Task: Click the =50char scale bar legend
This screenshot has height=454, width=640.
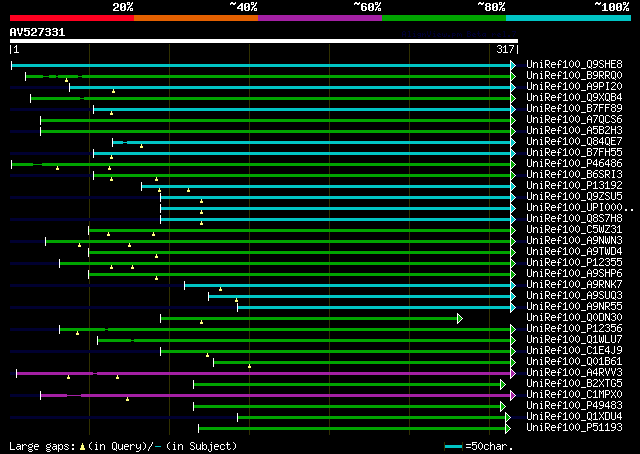Action: click(x=478, y=446)
